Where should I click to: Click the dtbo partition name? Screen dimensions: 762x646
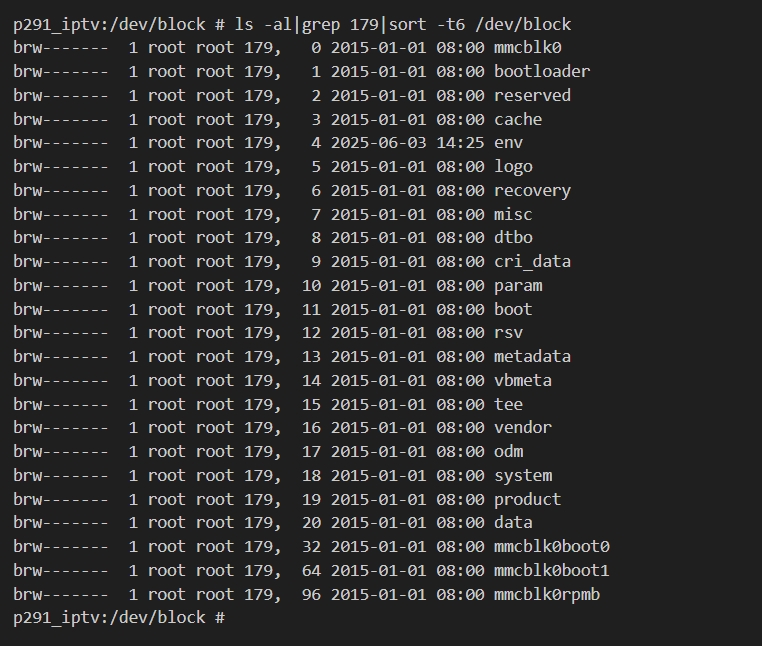(513, 238)
